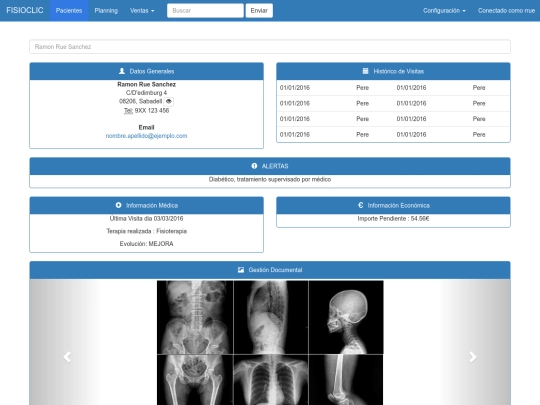This screenshot has width=540, height=405.
Task: Click the calendar icon in Histórico de Visitas
Action: (365, 71)
